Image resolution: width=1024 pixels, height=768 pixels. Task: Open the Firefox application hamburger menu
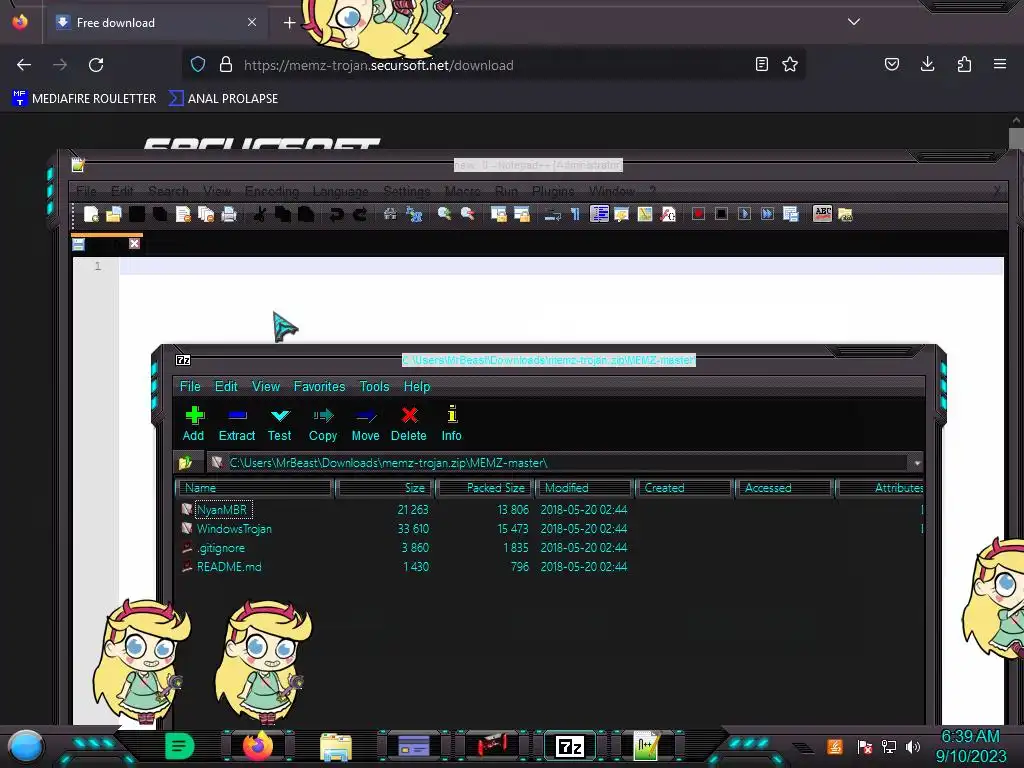coord(1000,64)
